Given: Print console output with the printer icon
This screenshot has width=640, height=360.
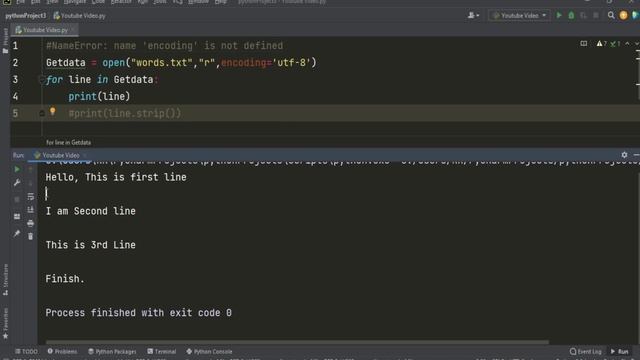Looking at the screenshot, I should (31, 223).
